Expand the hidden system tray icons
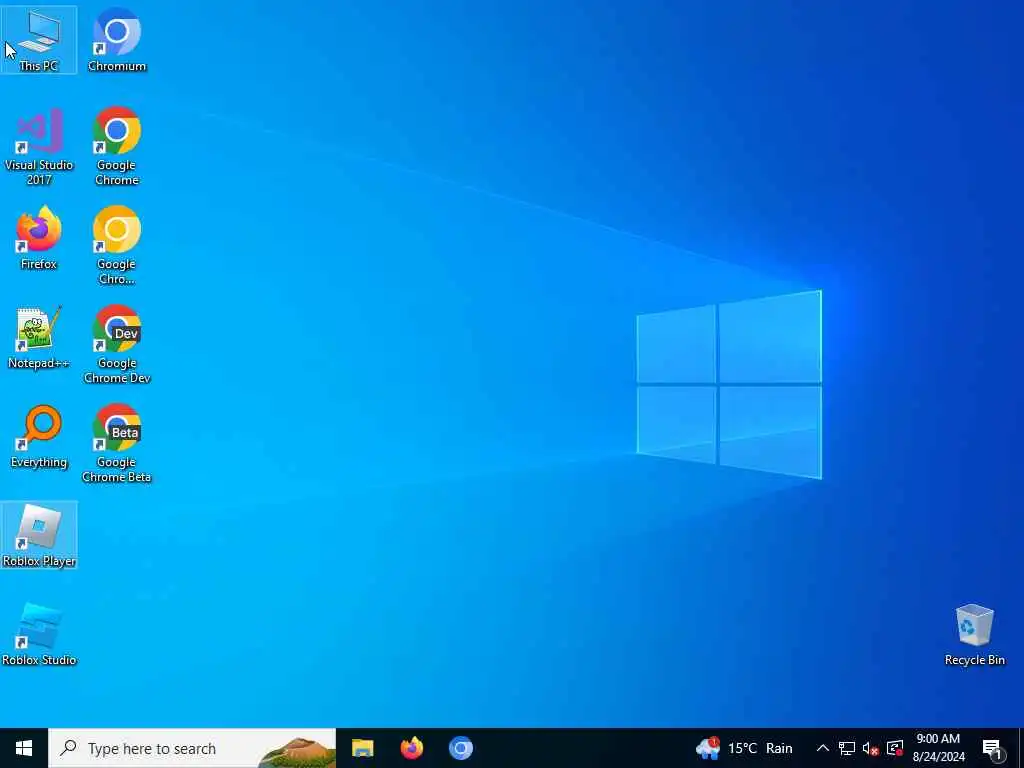The height and width of the screenshot is (768, 1024). coord(823,748)
